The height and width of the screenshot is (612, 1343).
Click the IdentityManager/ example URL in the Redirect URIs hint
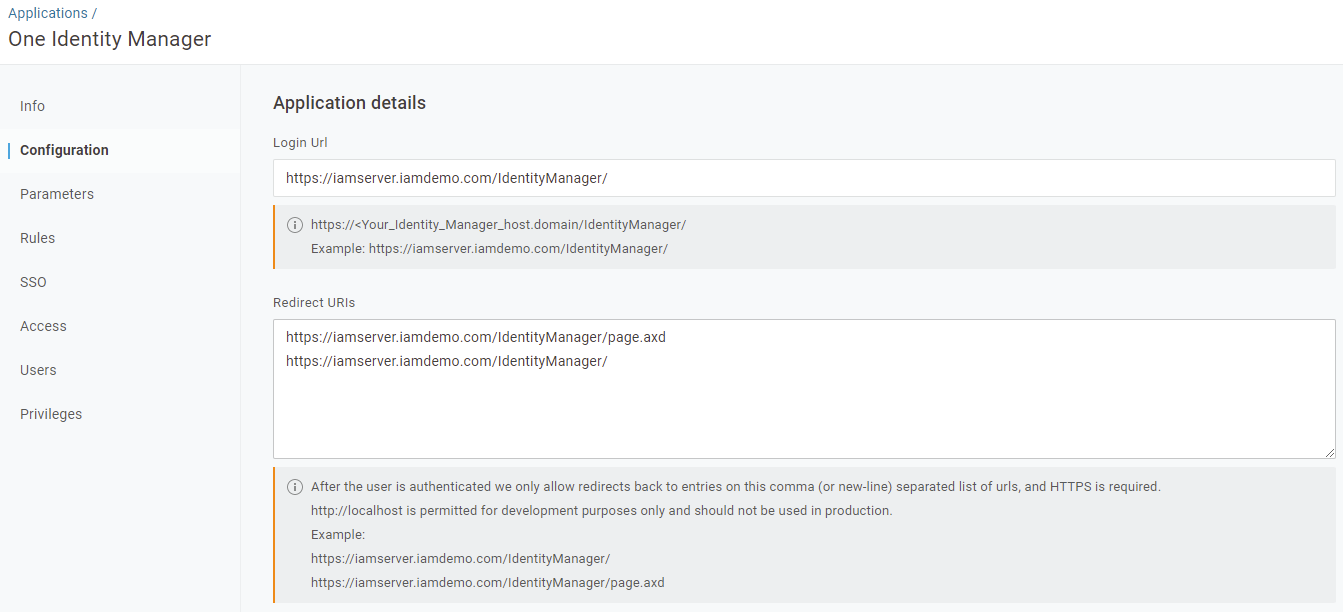[x=460, y=559]
